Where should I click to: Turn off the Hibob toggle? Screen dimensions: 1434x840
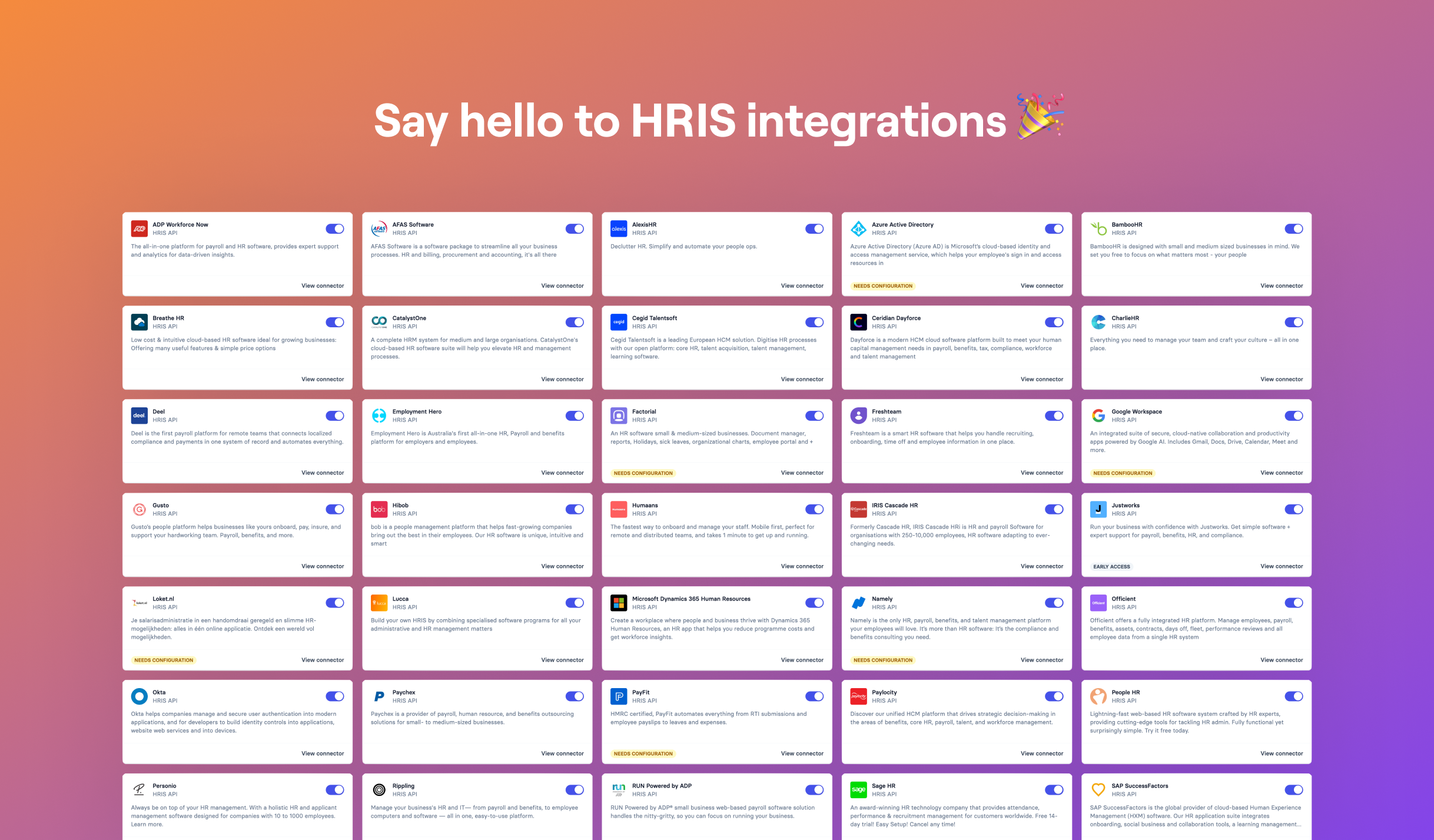(575, 509)
